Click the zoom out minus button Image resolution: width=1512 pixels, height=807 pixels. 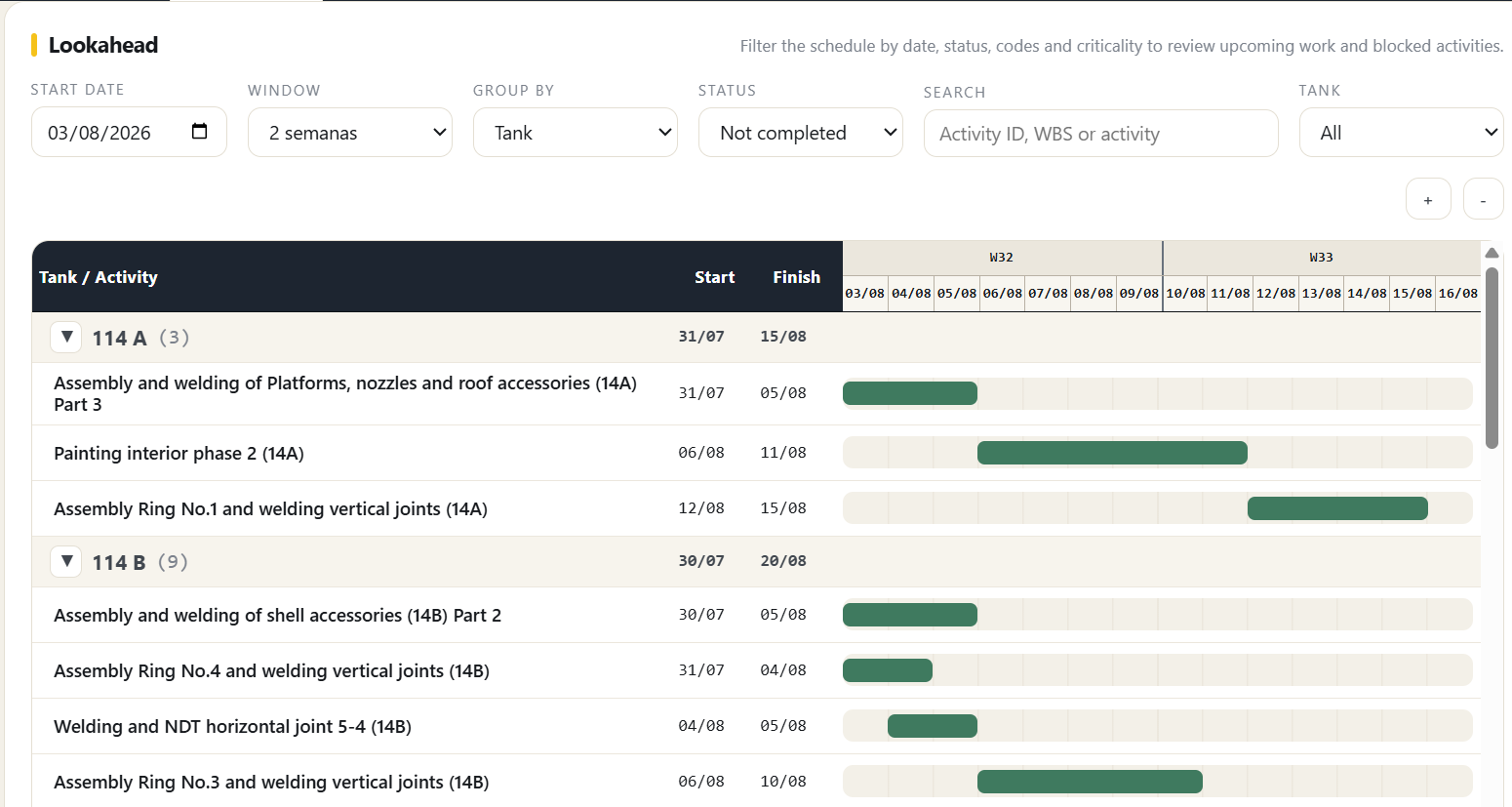[x=1484, y=199]
